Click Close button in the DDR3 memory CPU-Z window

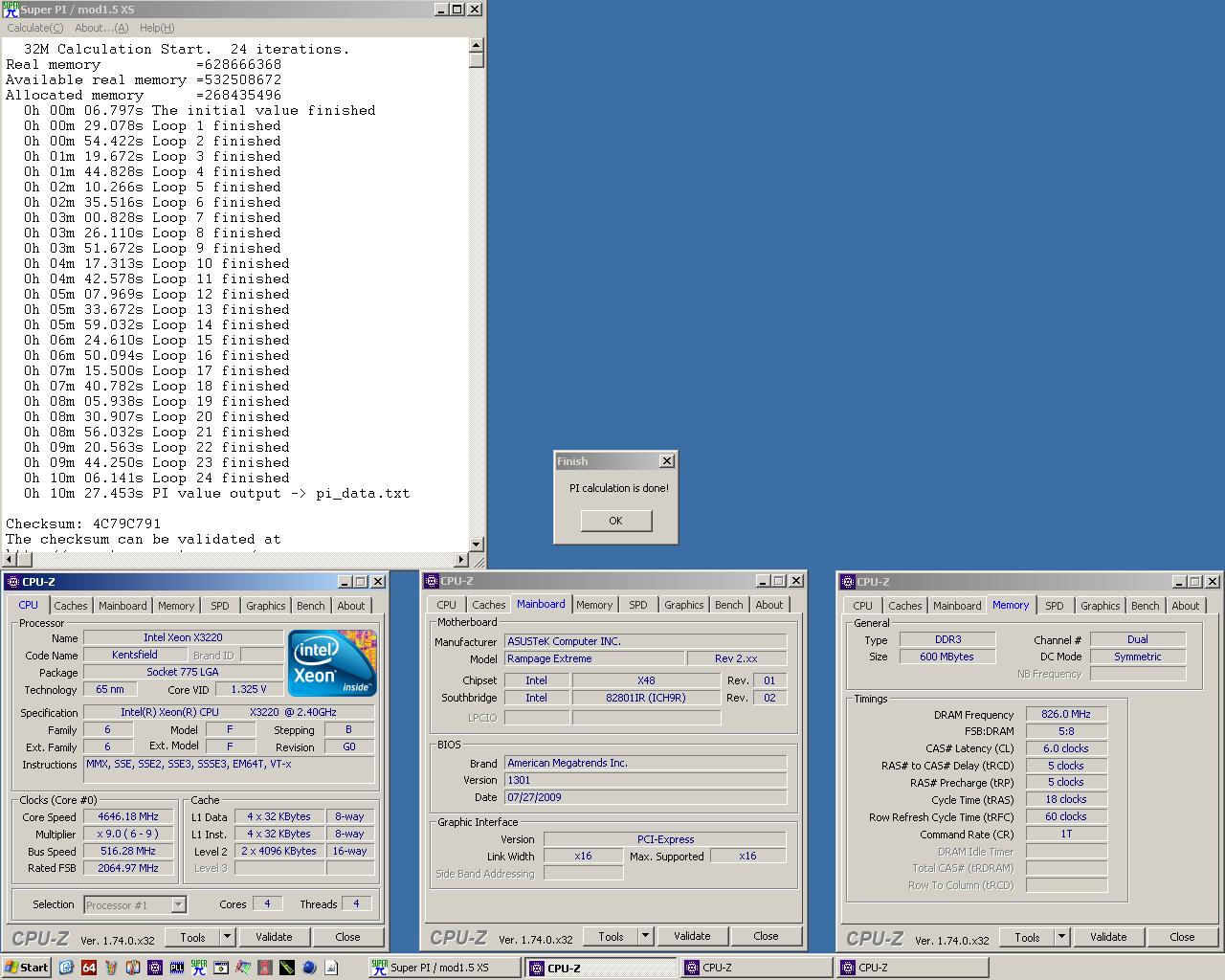(x=1182, y=937)
